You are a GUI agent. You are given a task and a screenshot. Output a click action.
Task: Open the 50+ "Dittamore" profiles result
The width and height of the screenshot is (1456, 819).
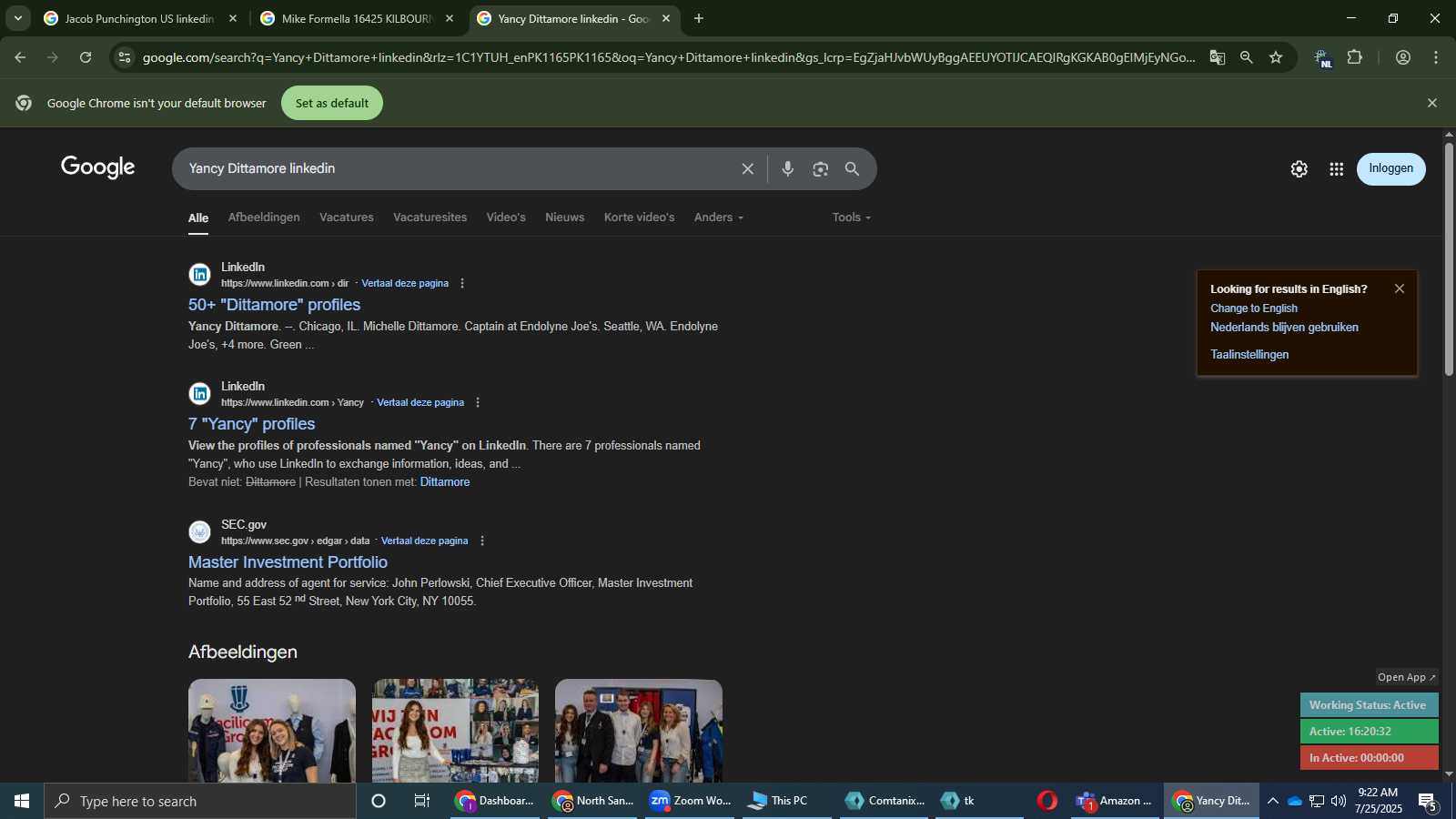point(274,305)
